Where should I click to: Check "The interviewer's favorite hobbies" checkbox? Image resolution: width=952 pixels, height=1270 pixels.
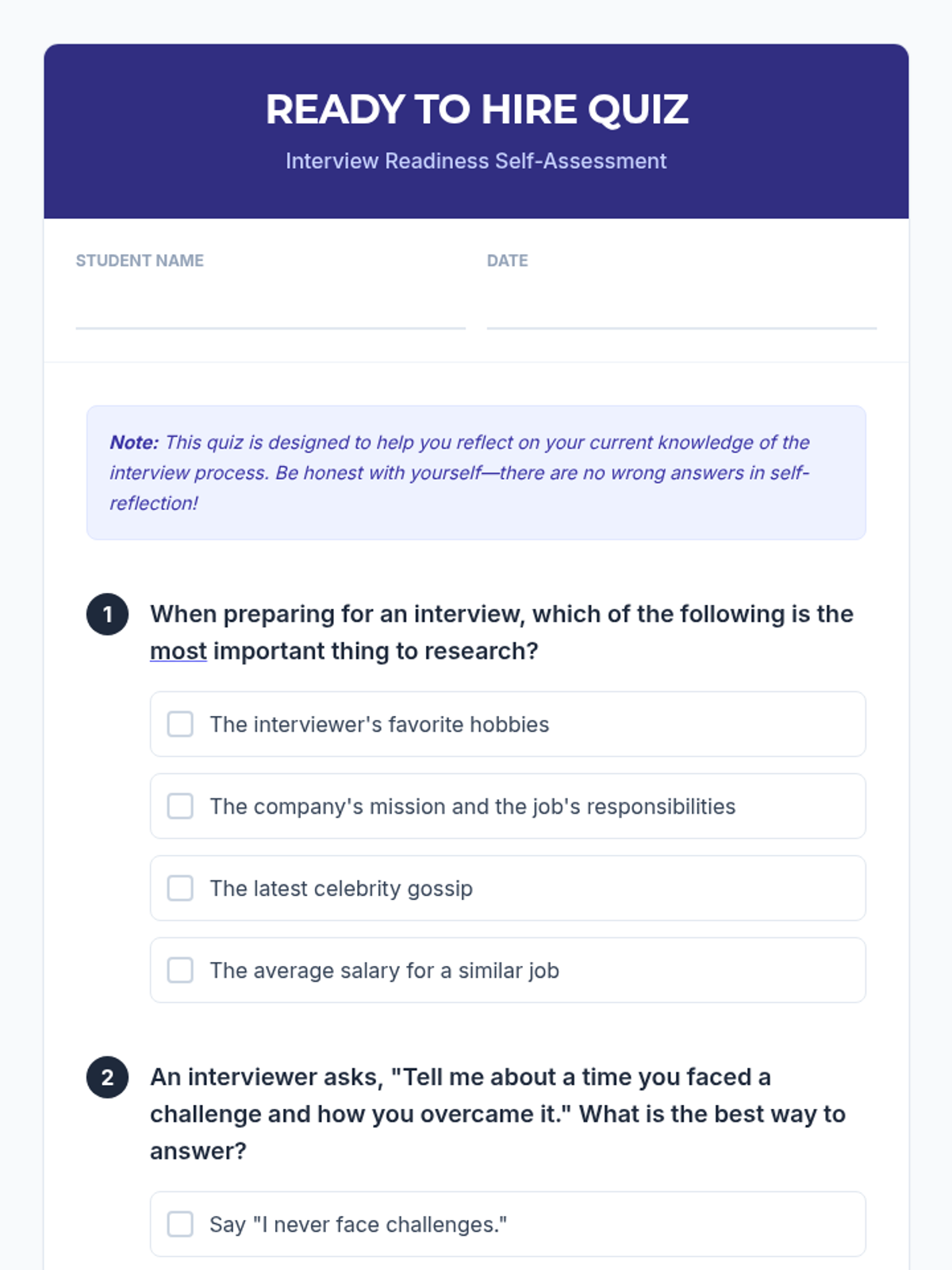tap(180, 724)
